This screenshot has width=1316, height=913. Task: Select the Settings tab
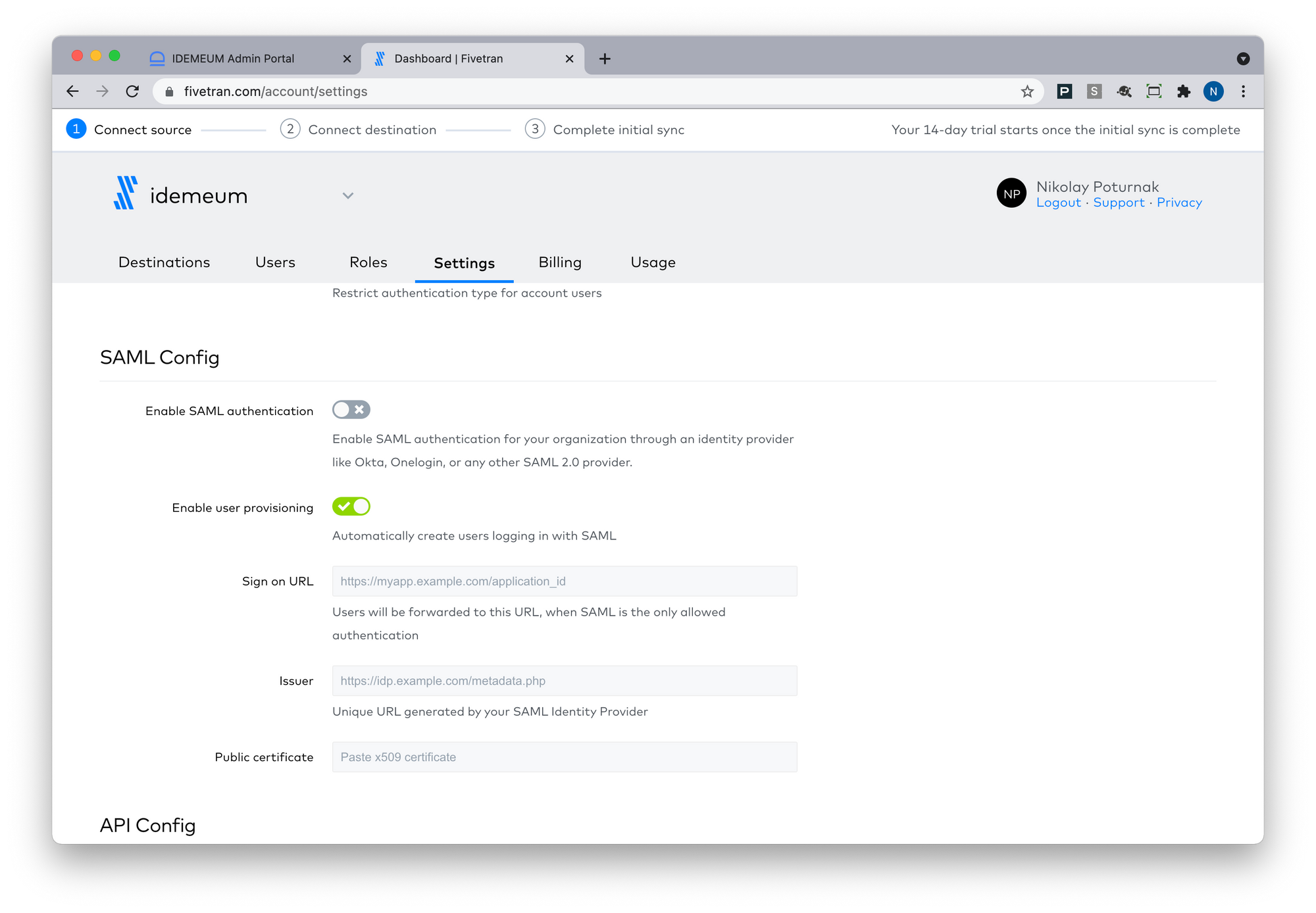[x=465, y=263]
